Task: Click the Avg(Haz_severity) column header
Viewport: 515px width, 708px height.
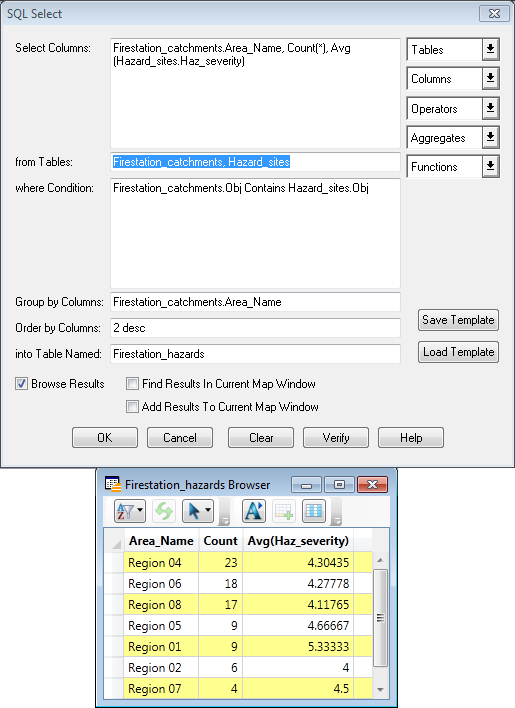Action: pyautogui.click(x=298, y=540)
